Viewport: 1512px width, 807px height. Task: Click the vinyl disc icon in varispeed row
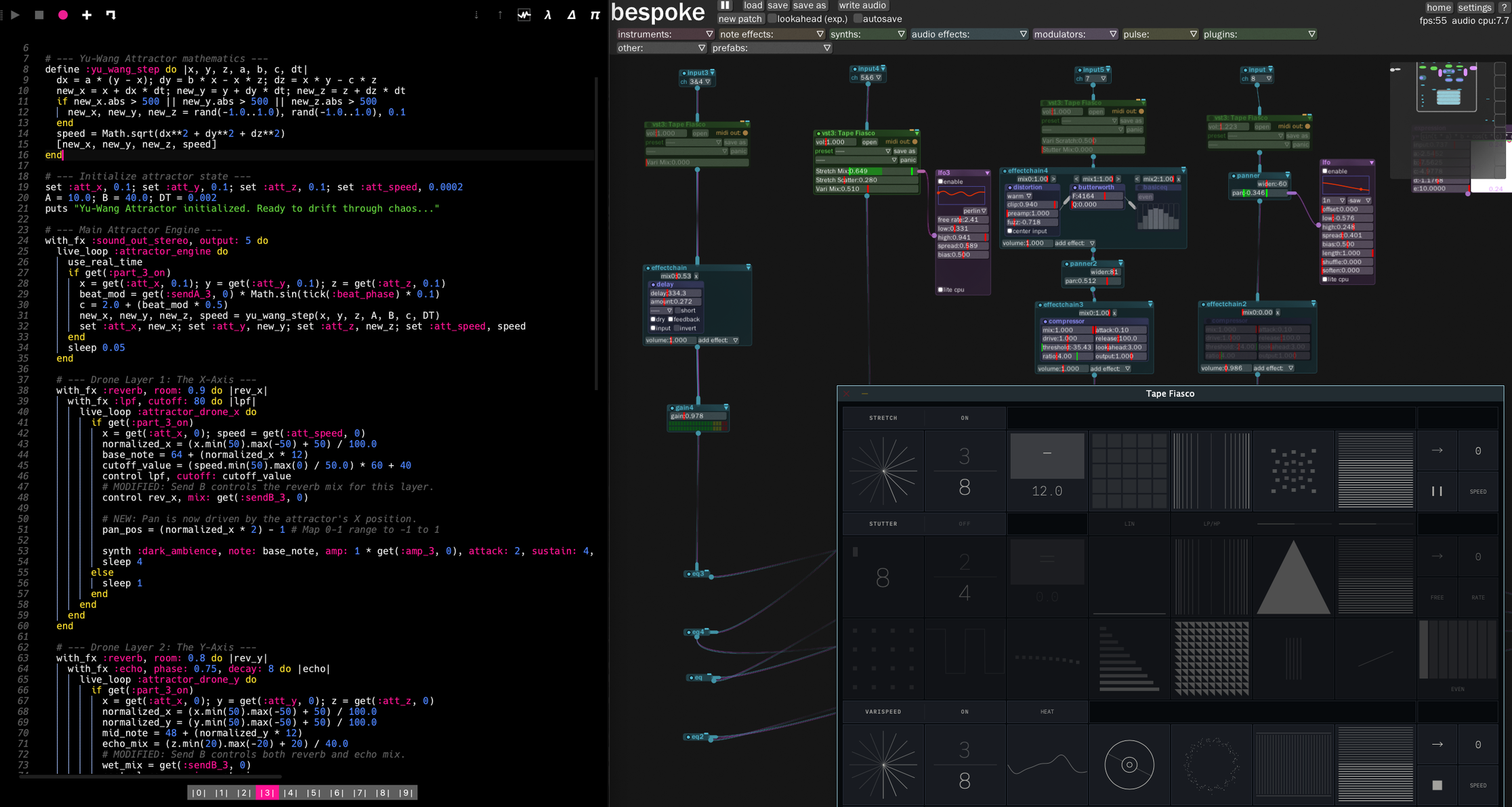coord(1129,765)
